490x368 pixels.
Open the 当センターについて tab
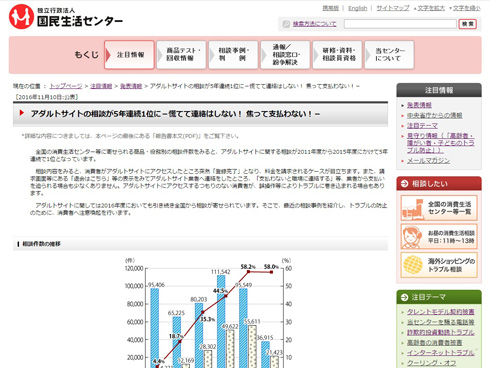point(389,55)
